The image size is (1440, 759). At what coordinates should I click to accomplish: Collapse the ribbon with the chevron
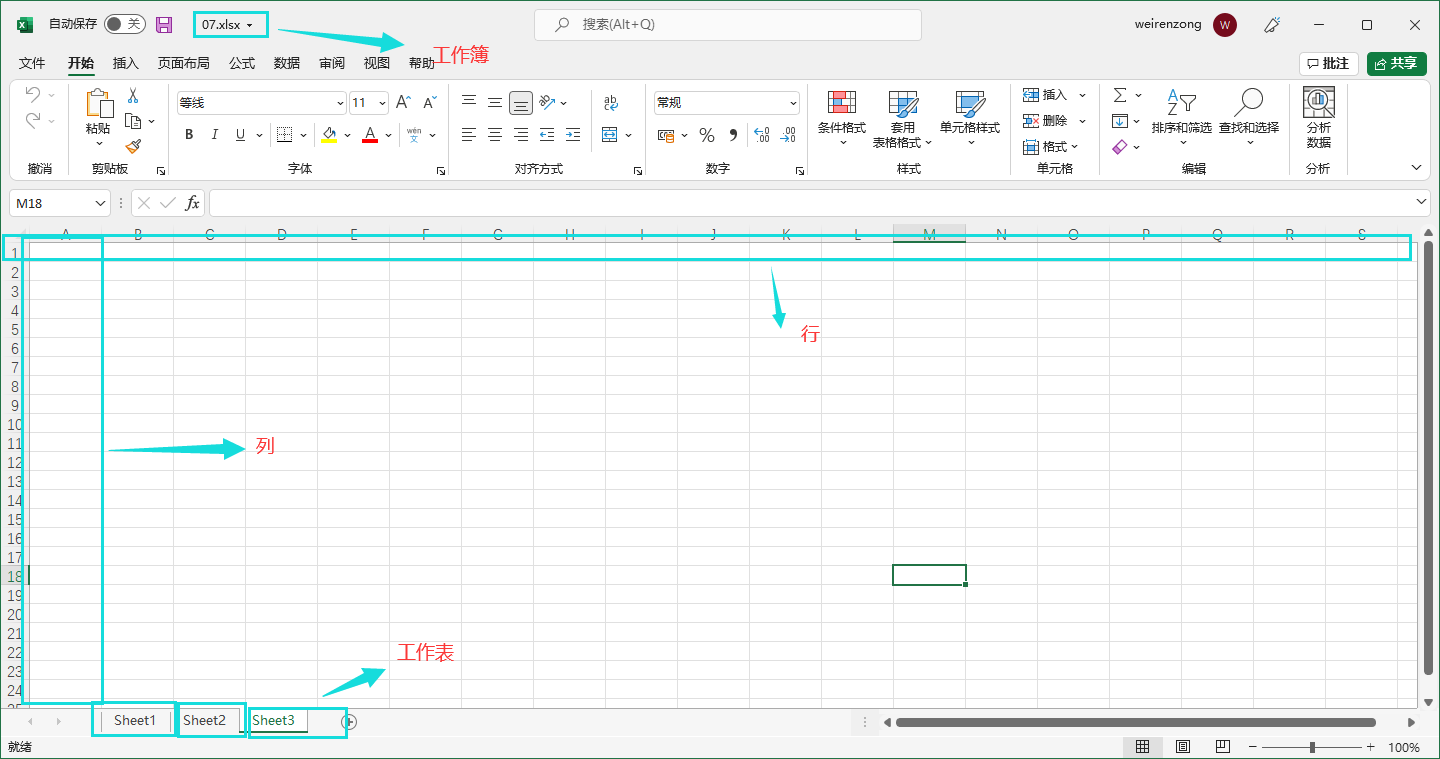1416,168
